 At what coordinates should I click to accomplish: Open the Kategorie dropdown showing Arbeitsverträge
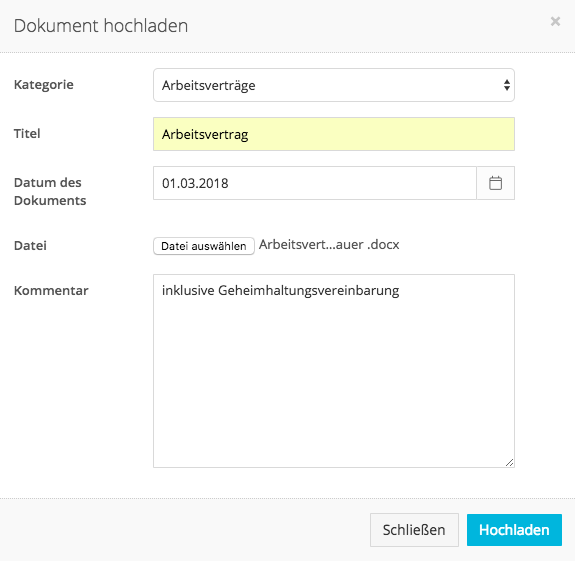click(334, 85)
